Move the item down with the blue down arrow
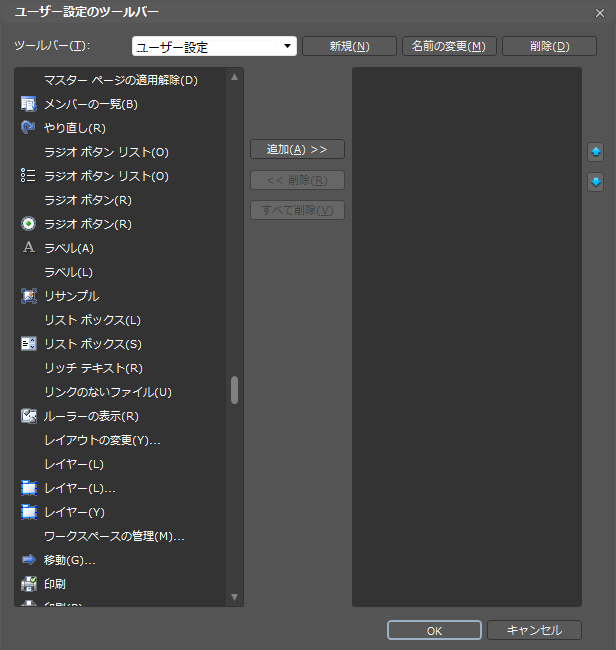This screenshot has width=616, height=650. pyautogui.click(x=596, y=182)
